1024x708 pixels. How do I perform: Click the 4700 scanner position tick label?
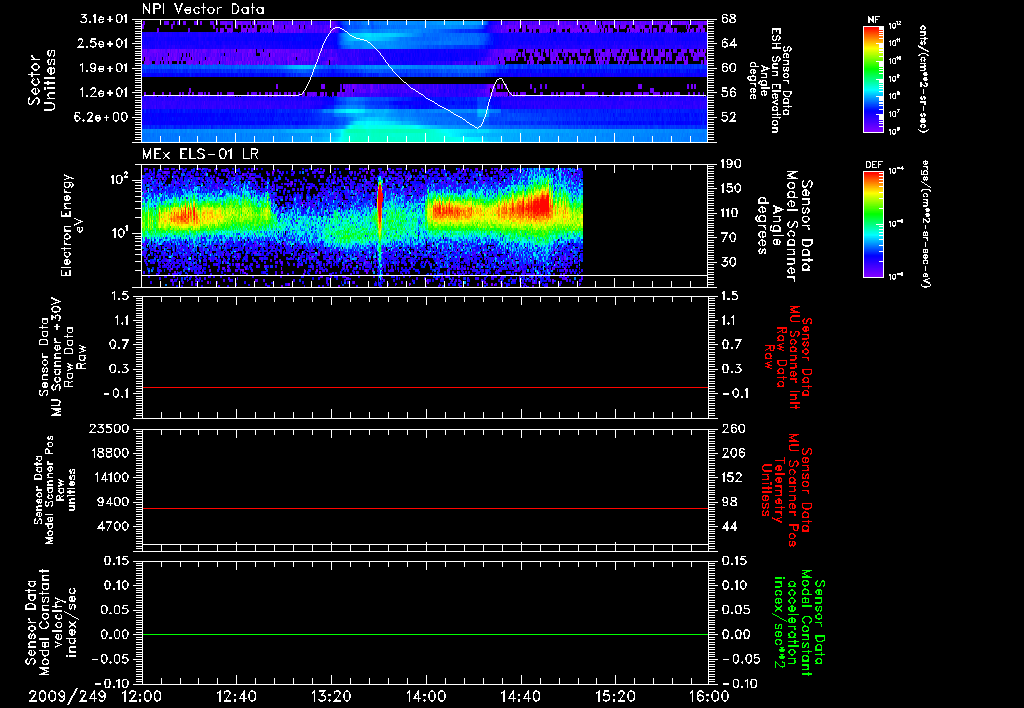[114, 526]
